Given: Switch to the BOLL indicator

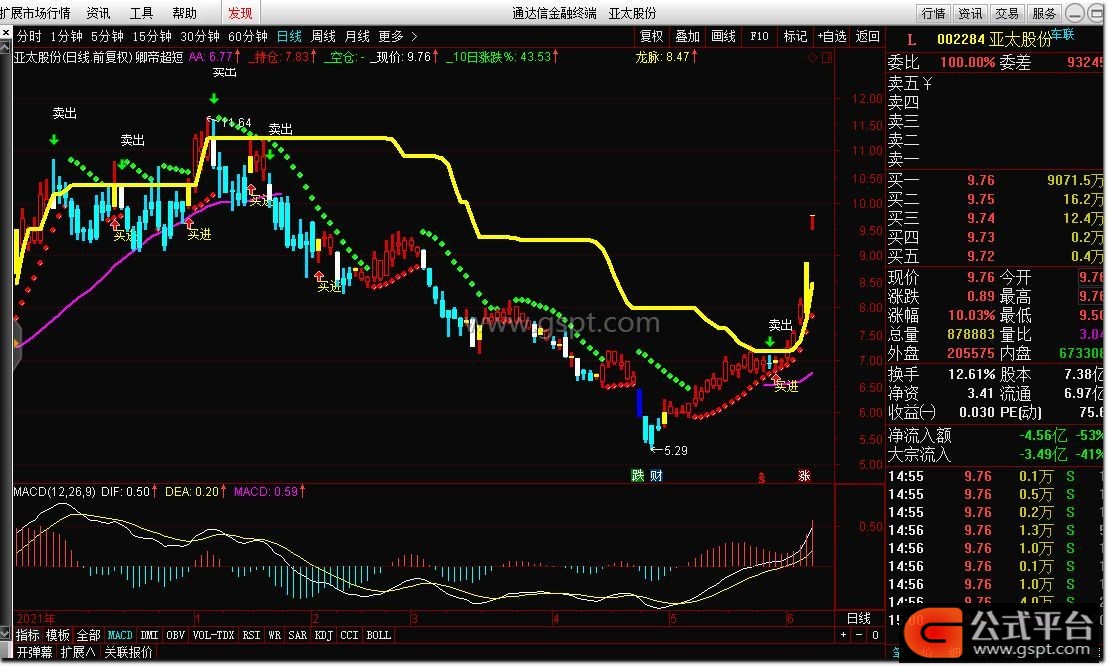Looking at the screenshot, I should coord(378,635).
